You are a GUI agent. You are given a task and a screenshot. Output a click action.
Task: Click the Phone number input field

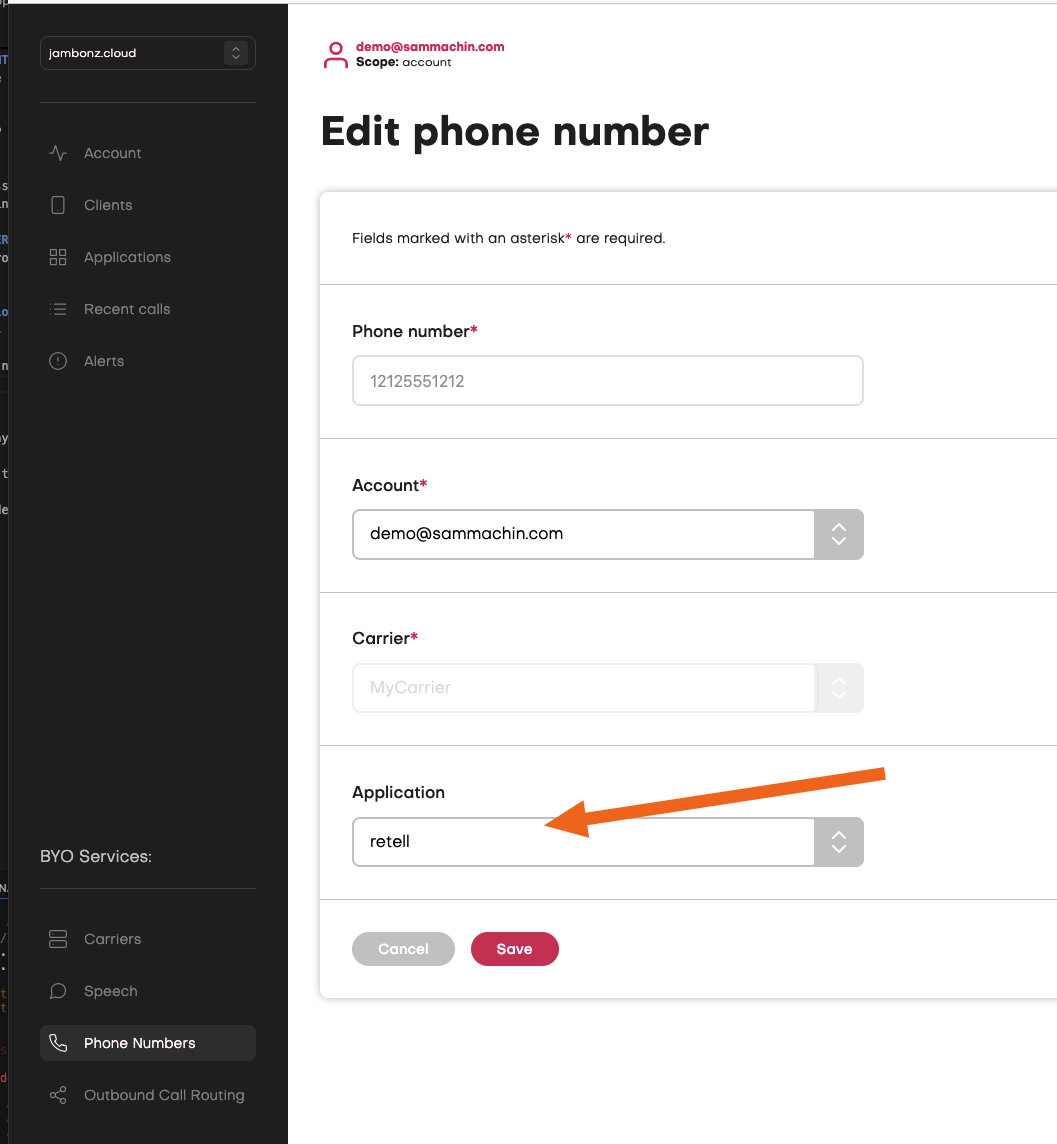(607, 381)
